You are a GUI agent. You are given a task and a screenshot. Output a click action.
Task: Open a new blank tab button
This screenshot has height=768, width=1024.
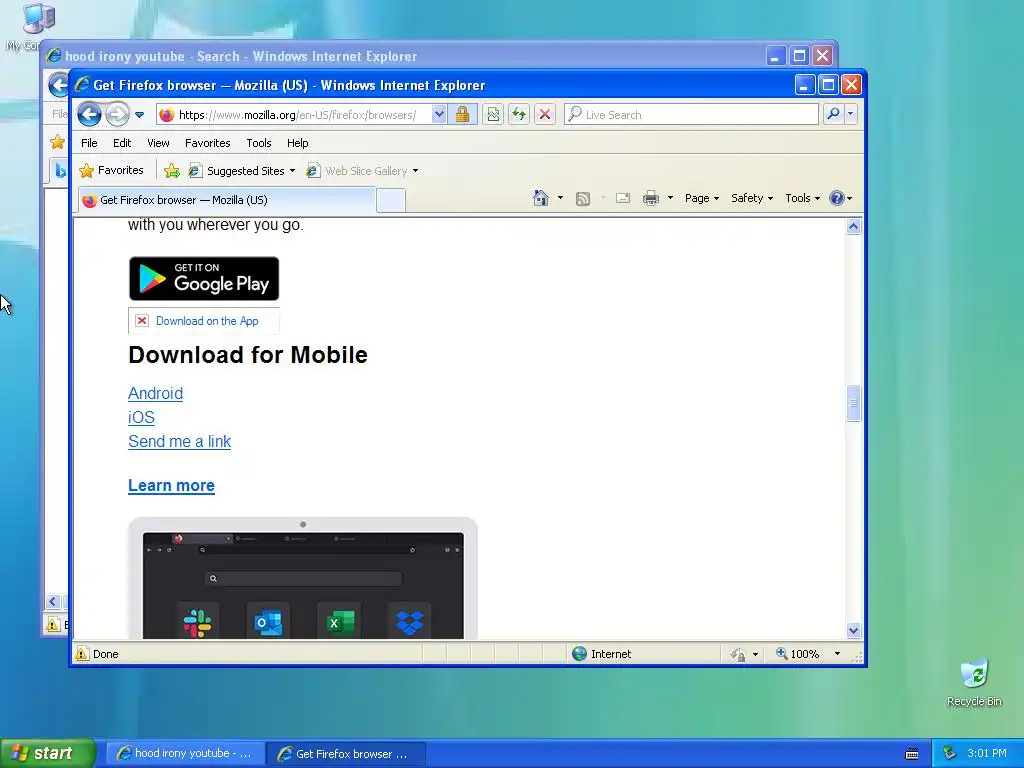pyautogui.click(x=391, y=200)
